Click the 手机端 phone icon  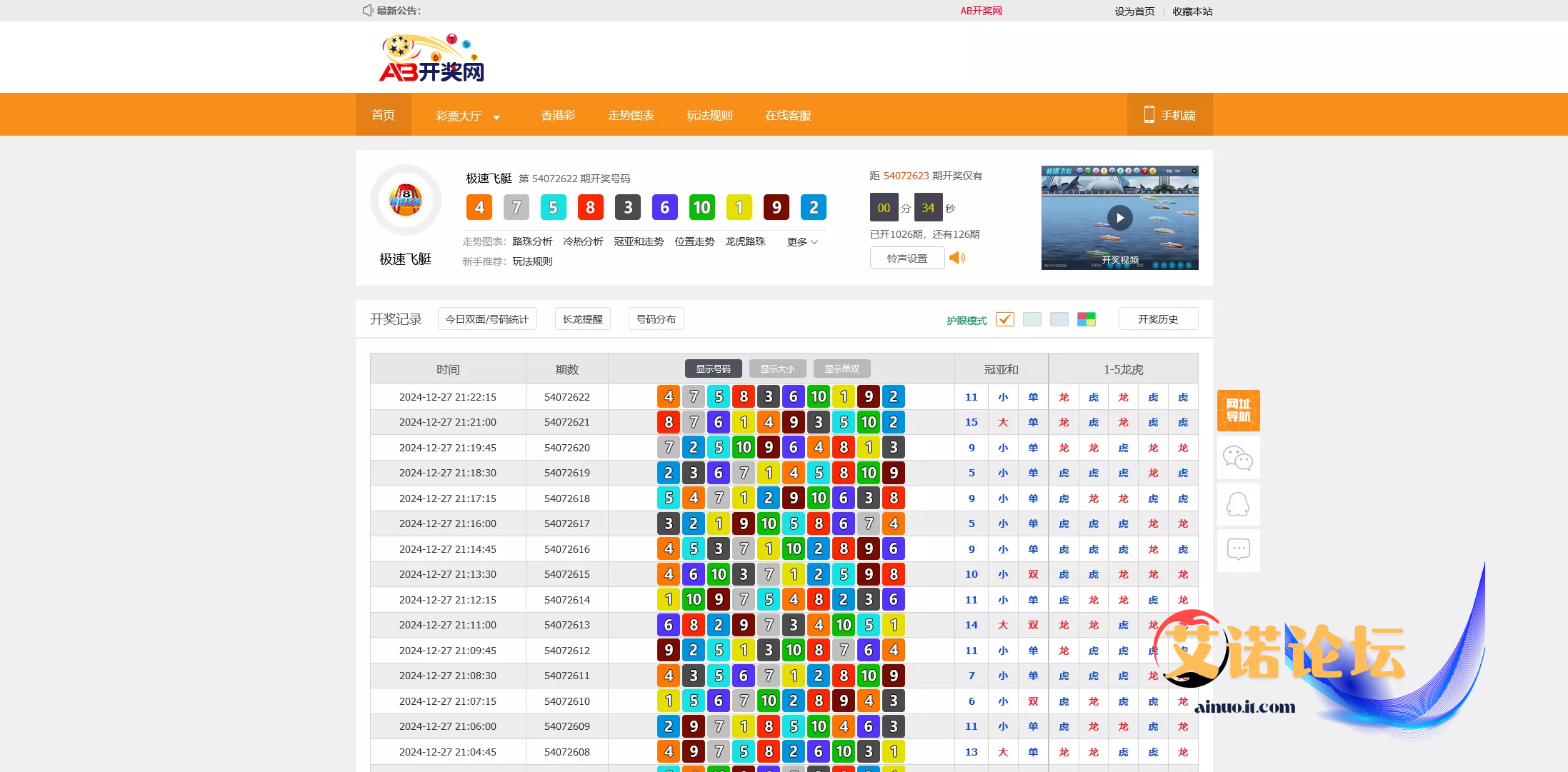(1149, 114)
